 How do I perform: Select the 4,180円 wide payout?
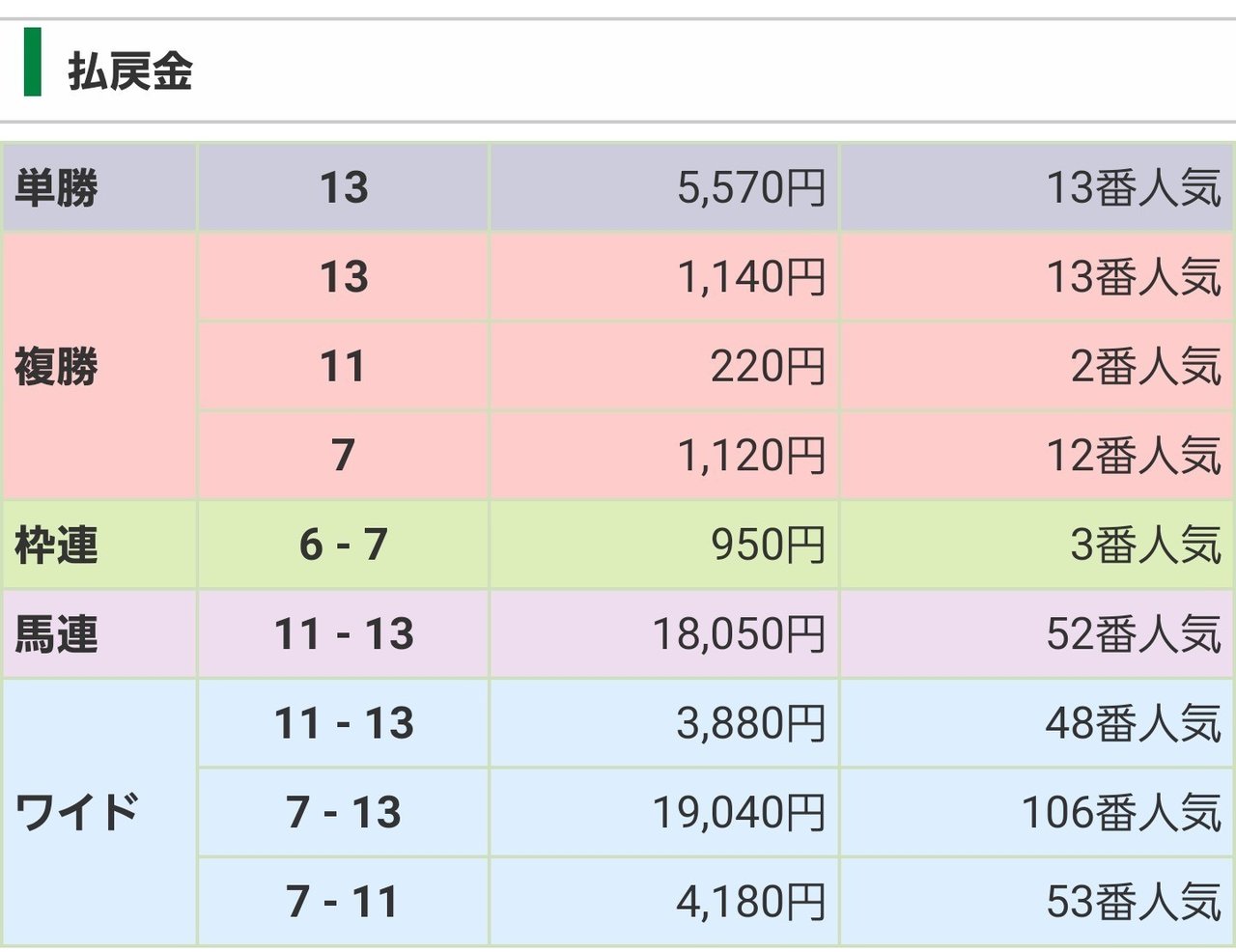[x=751, y=902]
